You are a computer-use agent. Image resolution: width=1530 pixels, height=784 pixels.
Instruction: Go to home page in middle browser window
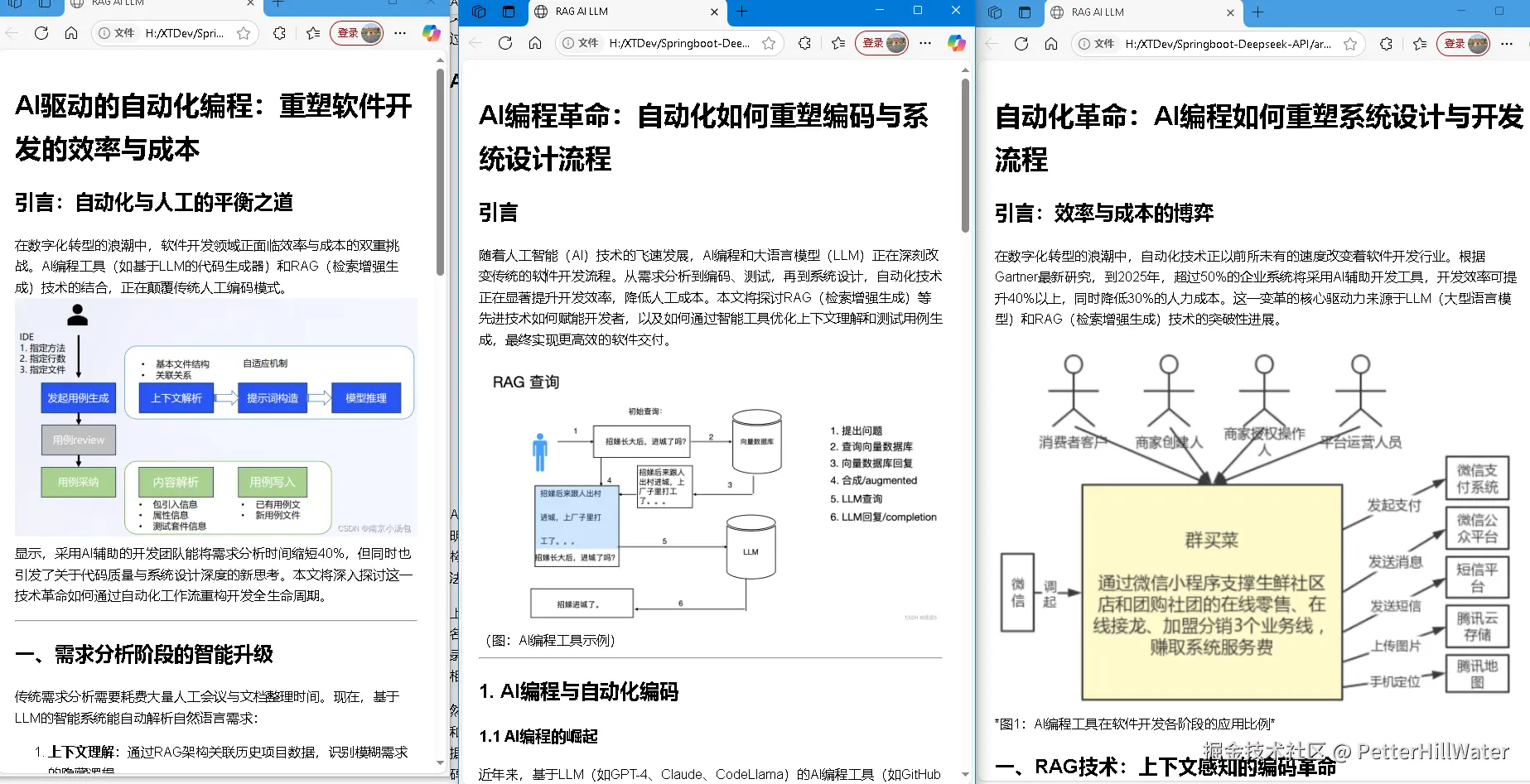[535, 43]
